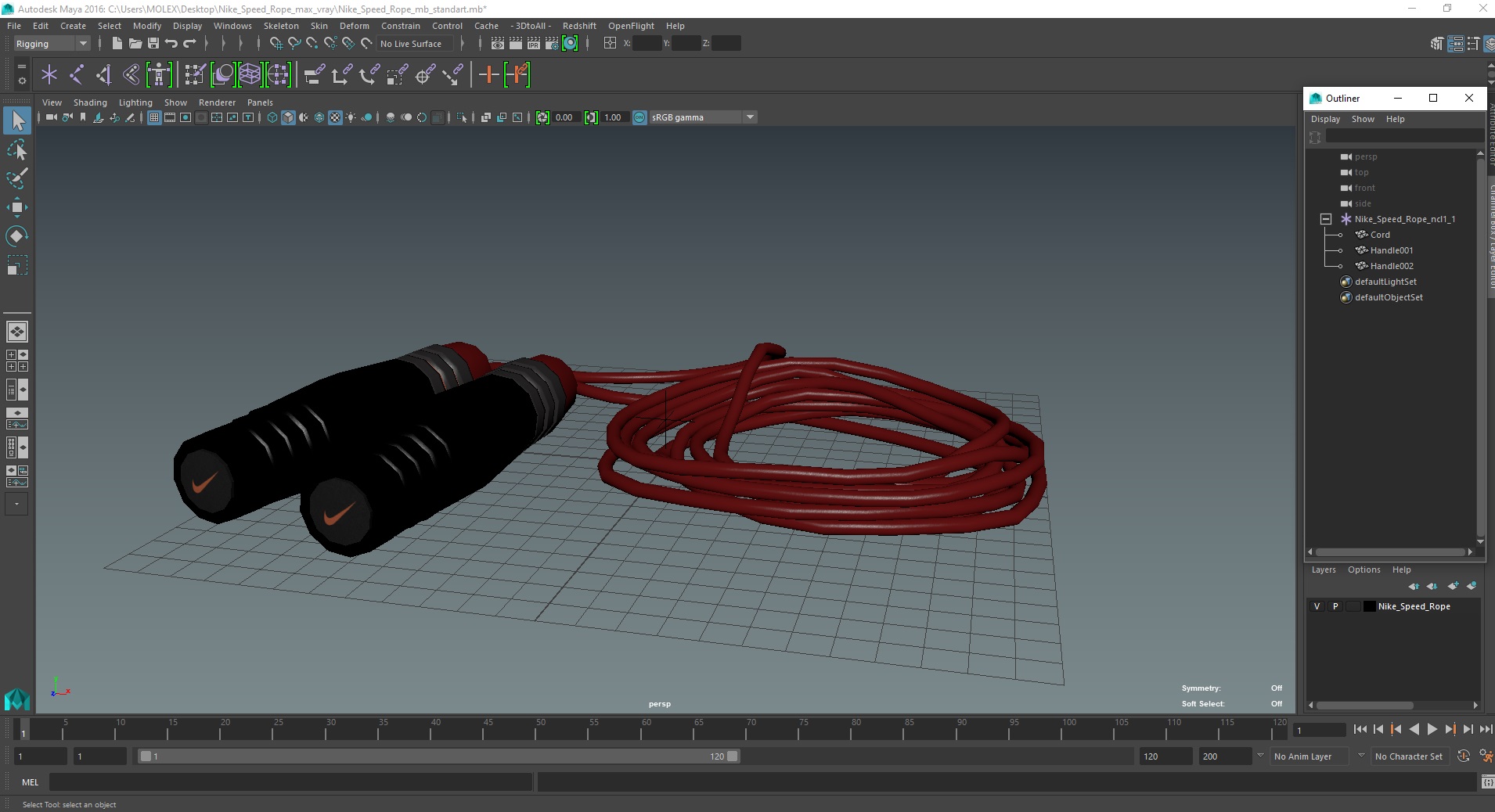Select Handle001 in the Outliner
Screen dimensions: 1495x812
pyautogui.click(x=1392, y=250)
